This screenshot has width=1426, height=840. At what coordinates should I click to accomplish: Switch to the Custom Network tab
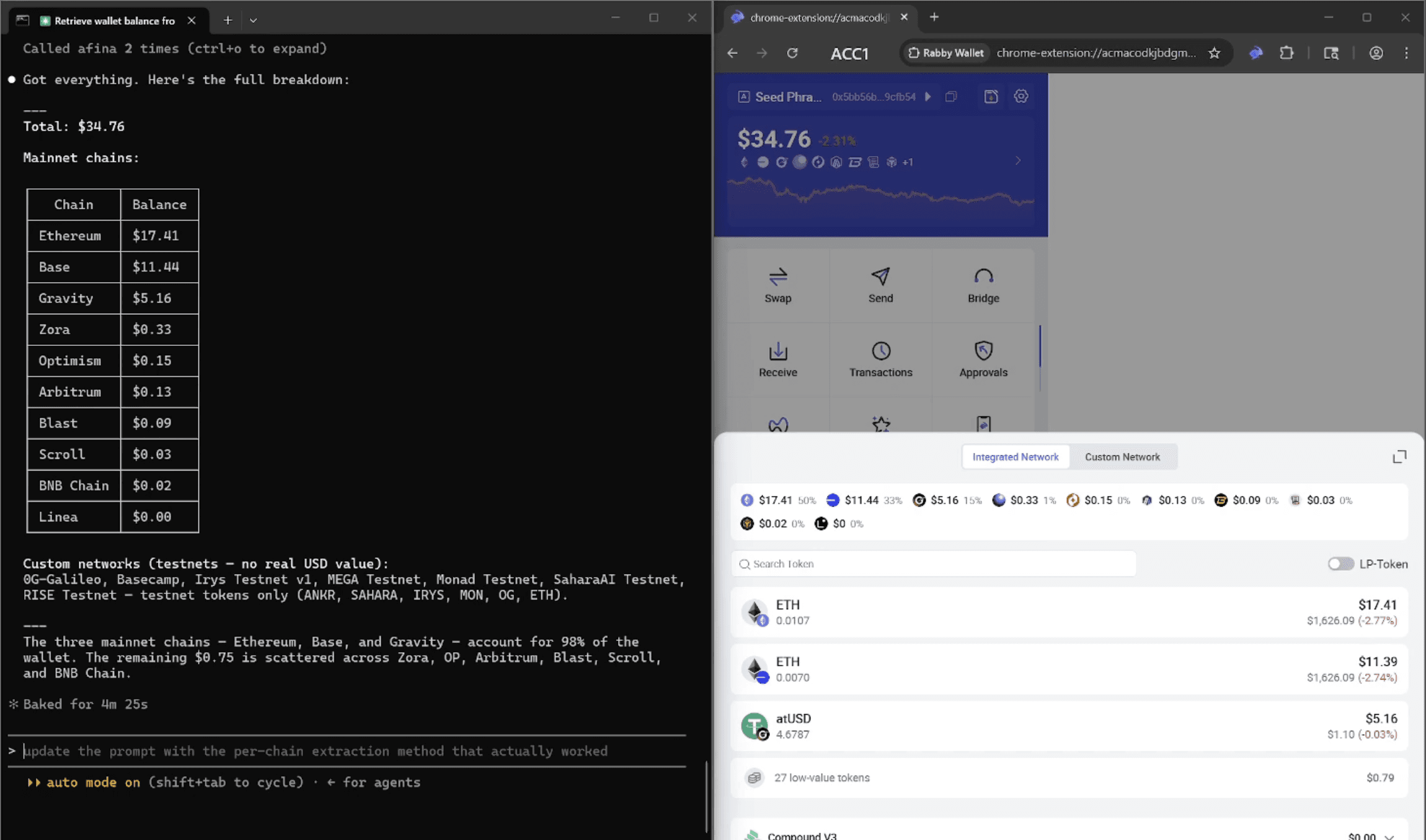(x=1122, y=457)
